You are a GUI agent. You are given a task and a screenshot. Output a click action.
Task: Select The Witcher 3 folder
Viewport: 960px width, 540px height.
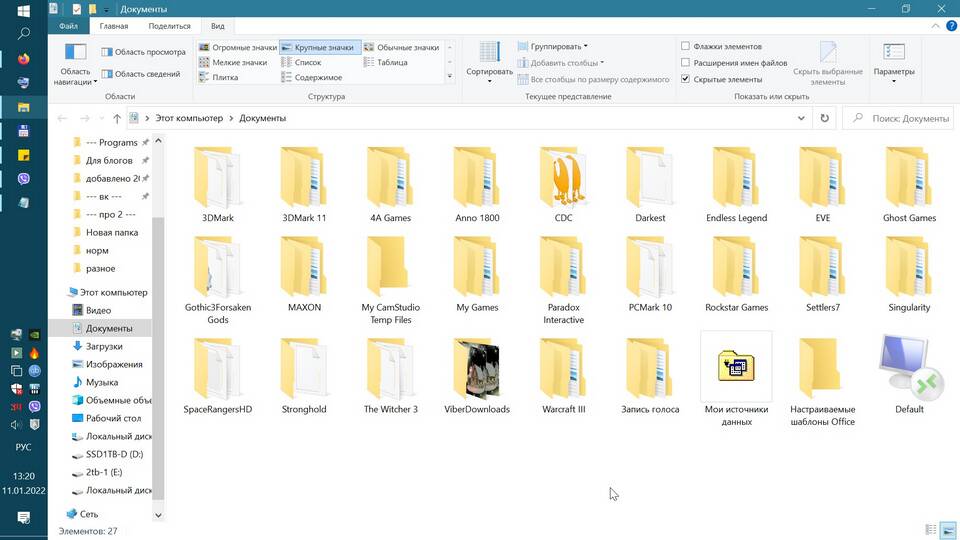pos(390,369)
